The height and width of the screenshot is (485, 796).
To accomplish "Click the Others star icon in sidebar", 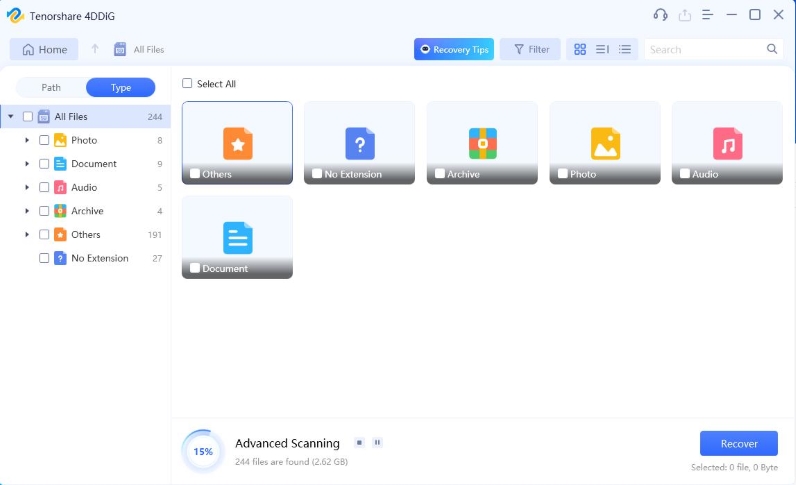I will click(60, 235).
